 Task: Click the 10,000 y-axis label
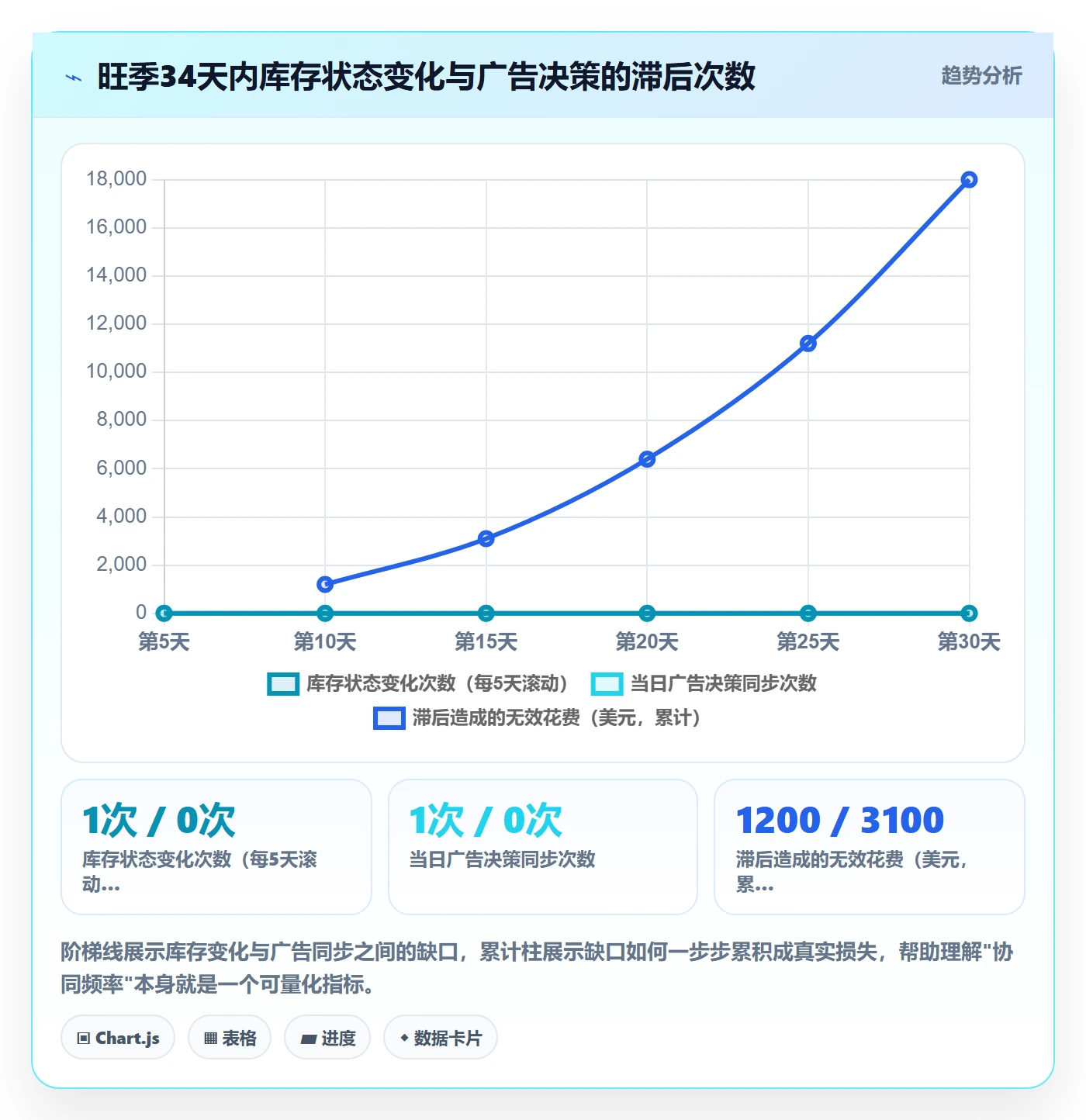(116, 372)
